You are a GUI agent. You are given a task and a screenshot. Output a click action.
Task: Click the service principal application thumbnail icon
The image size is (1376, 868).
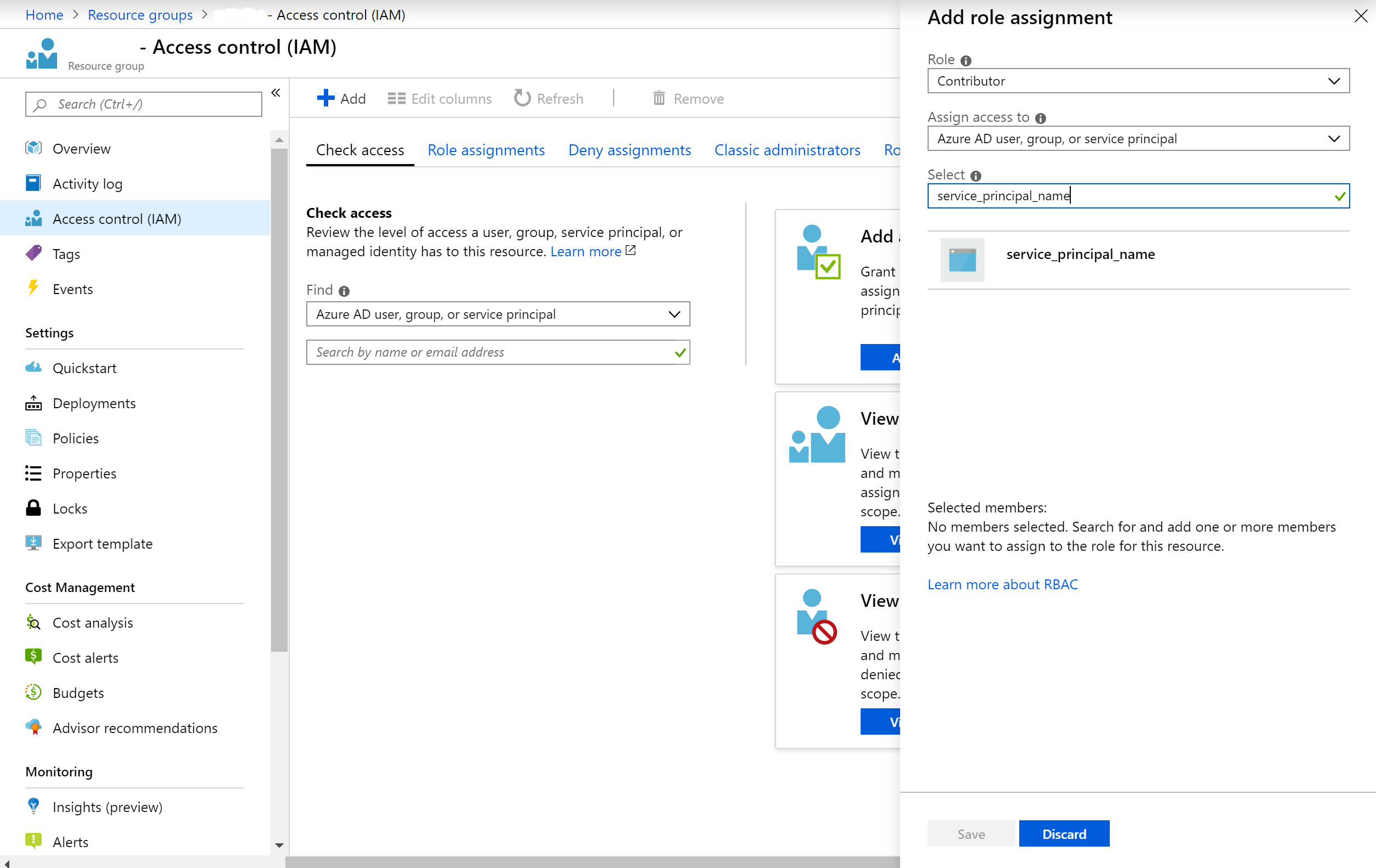pyautogui.click(x=962, y=260)
